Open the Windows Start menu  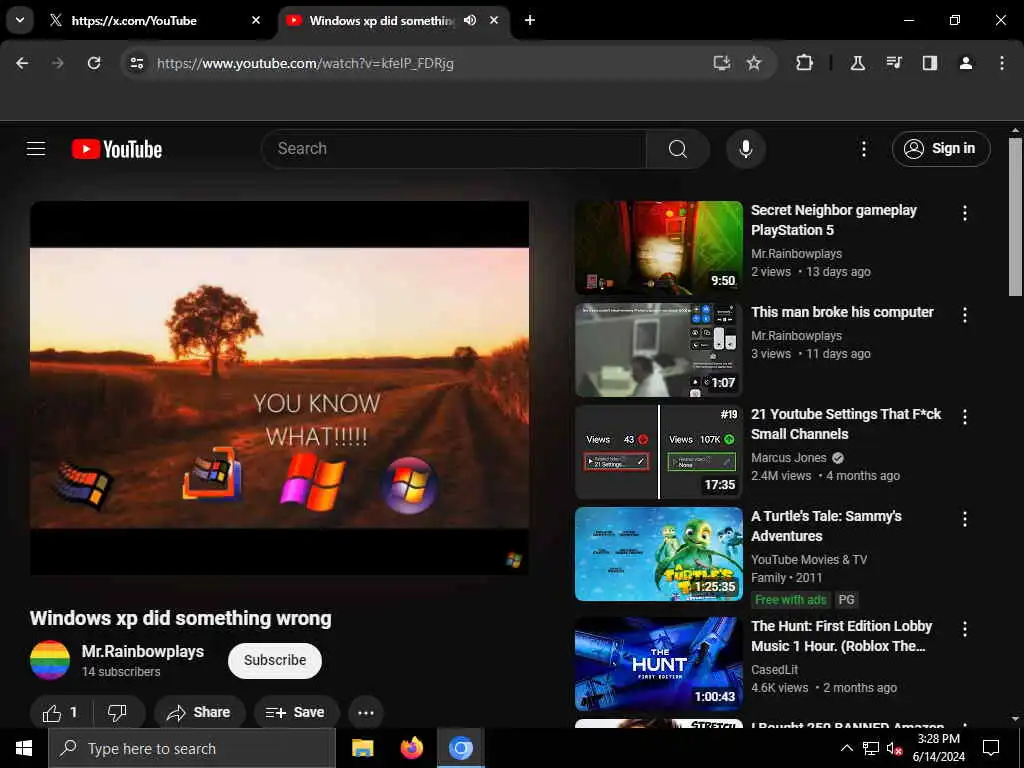click(24, 748)
